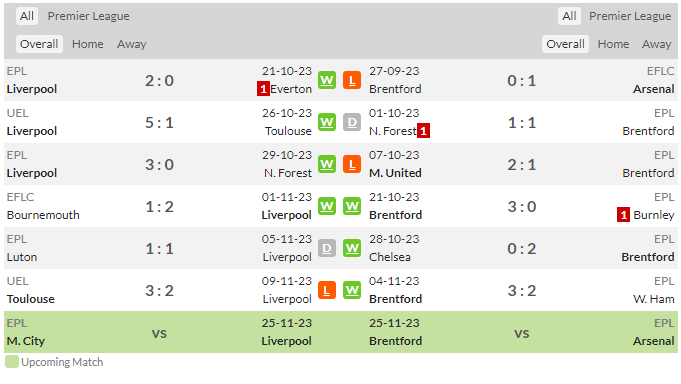
Task: Click the W badge for Brentford vs Burnley
Action: (x=352, y=206)
